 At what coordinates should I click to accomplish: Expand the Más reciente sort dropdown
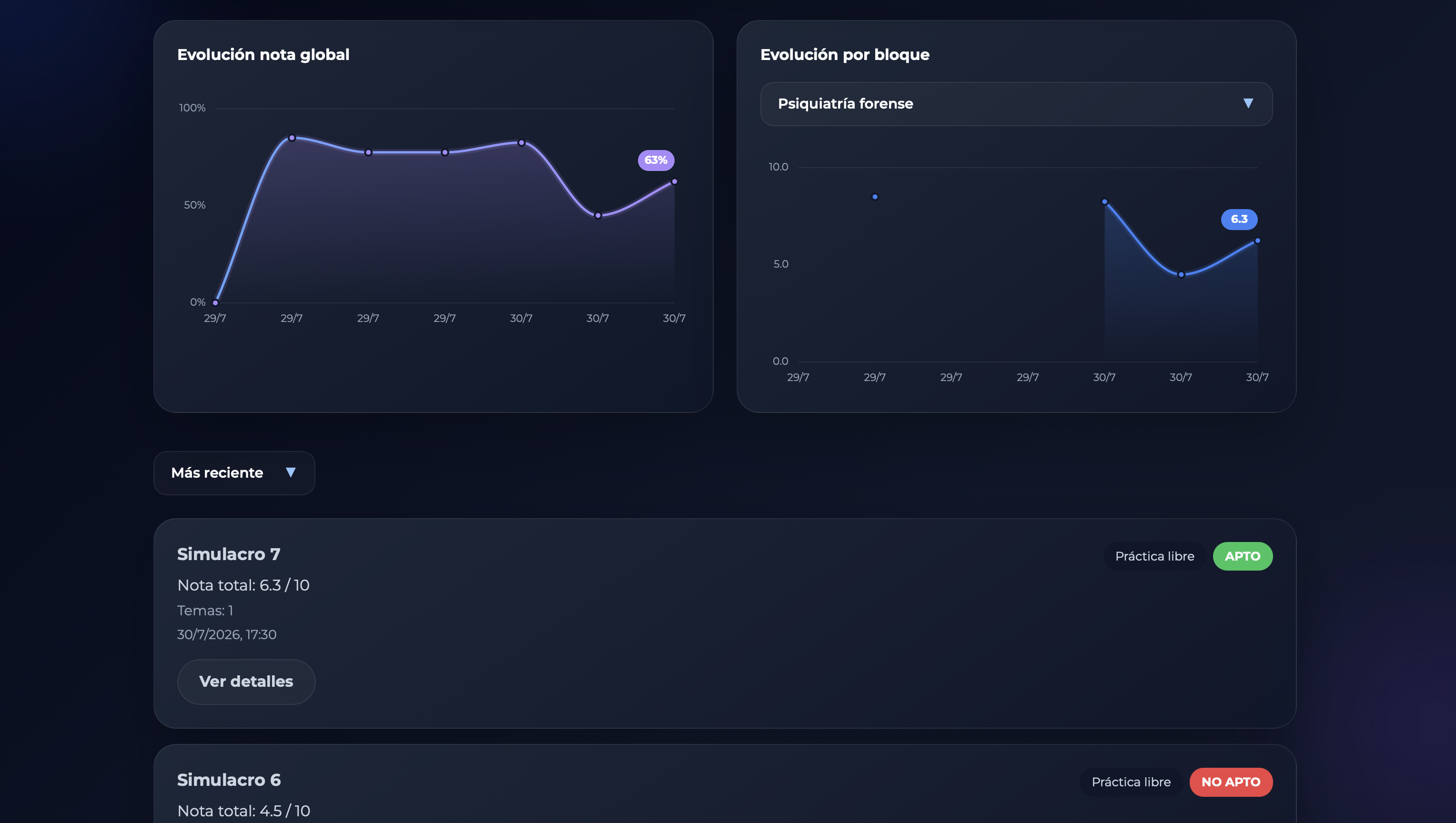click(x=234, y=473)
